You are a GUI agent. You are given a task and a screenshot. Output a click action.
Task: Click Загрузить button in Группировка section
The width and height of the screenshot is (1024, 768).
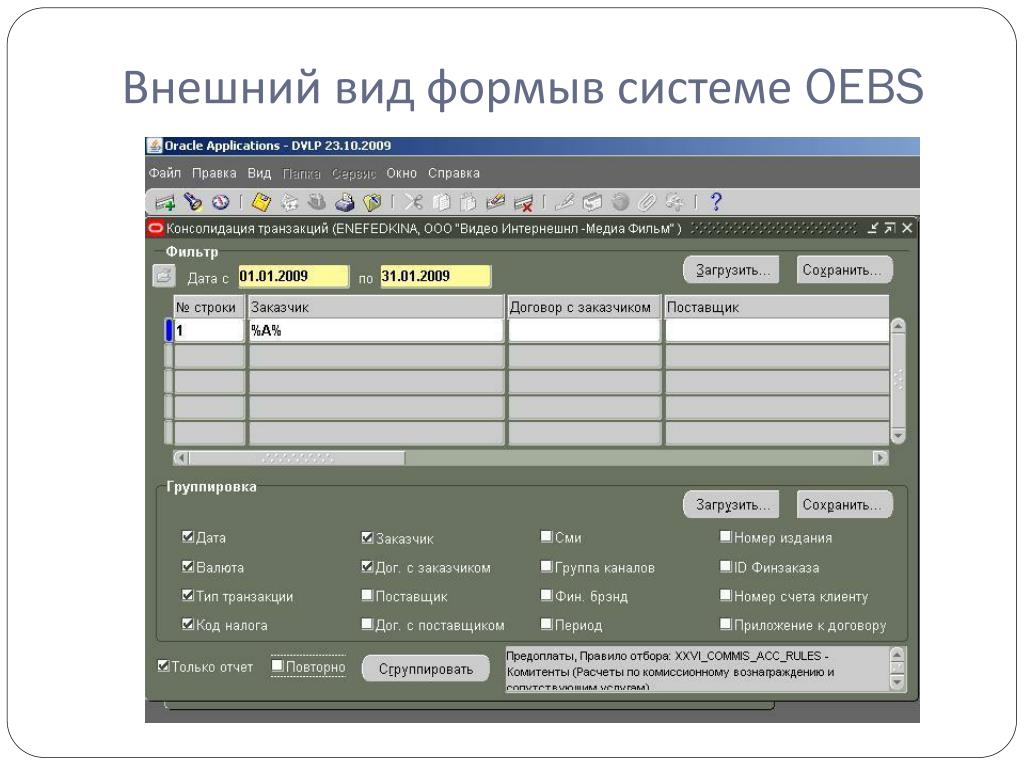tap(731, 505)
